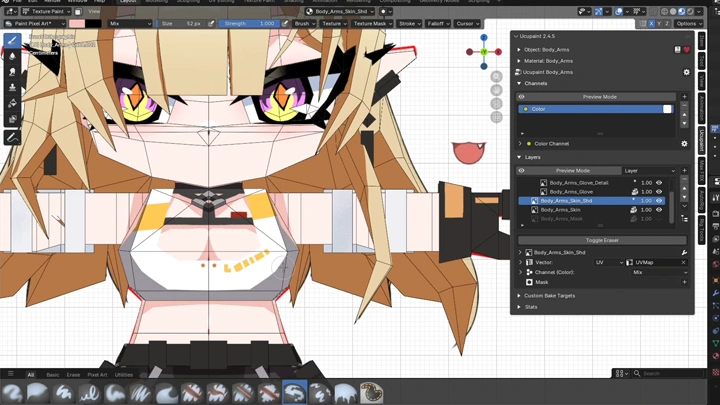Collapse the Channels section
Image resolution: width=720 pixels, height=405 pixels.
[x=519, y=84]
